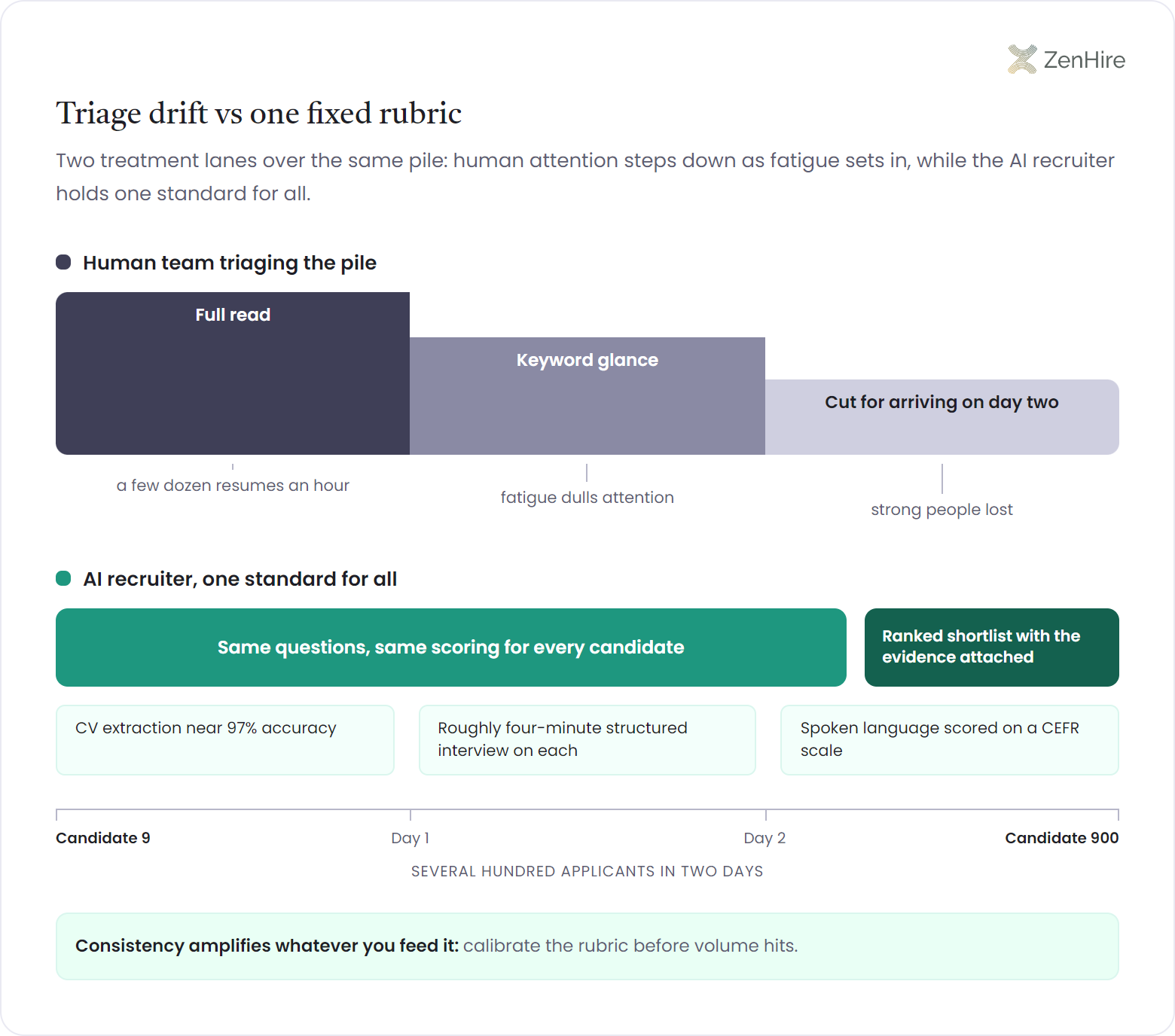Select the 'Full read' block
Screen dimensions: 1175x1036
click(233, 373)
